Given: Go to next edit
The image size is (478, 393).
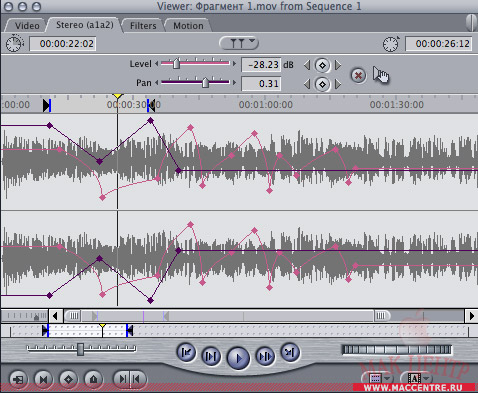Looking at the screenshot, I should coord(290,352).
